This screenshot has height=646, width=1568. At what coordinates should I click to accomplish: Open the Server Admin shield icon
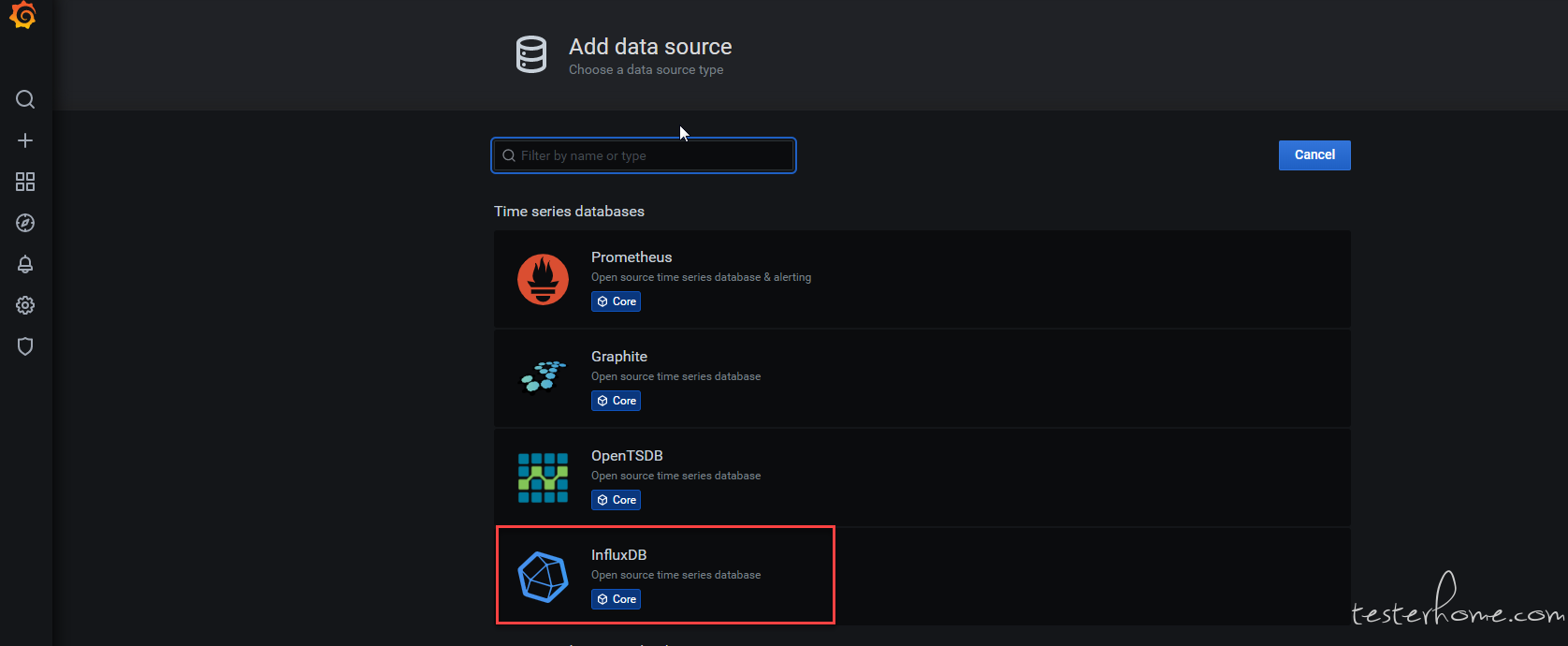point(25,346)
